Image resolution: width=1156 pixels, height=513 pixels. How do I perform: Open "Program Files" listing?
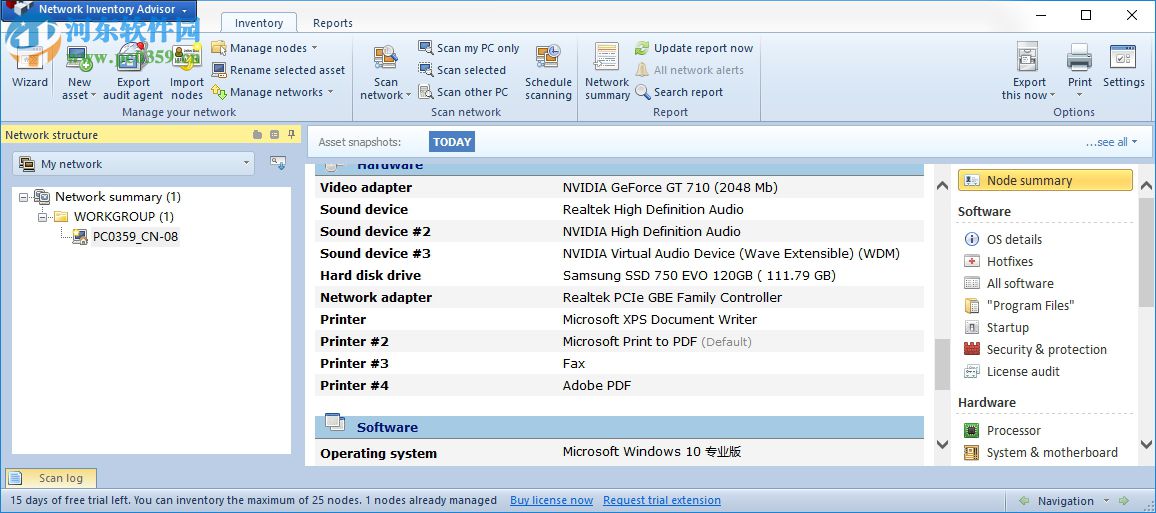(x=1020, y=306)
